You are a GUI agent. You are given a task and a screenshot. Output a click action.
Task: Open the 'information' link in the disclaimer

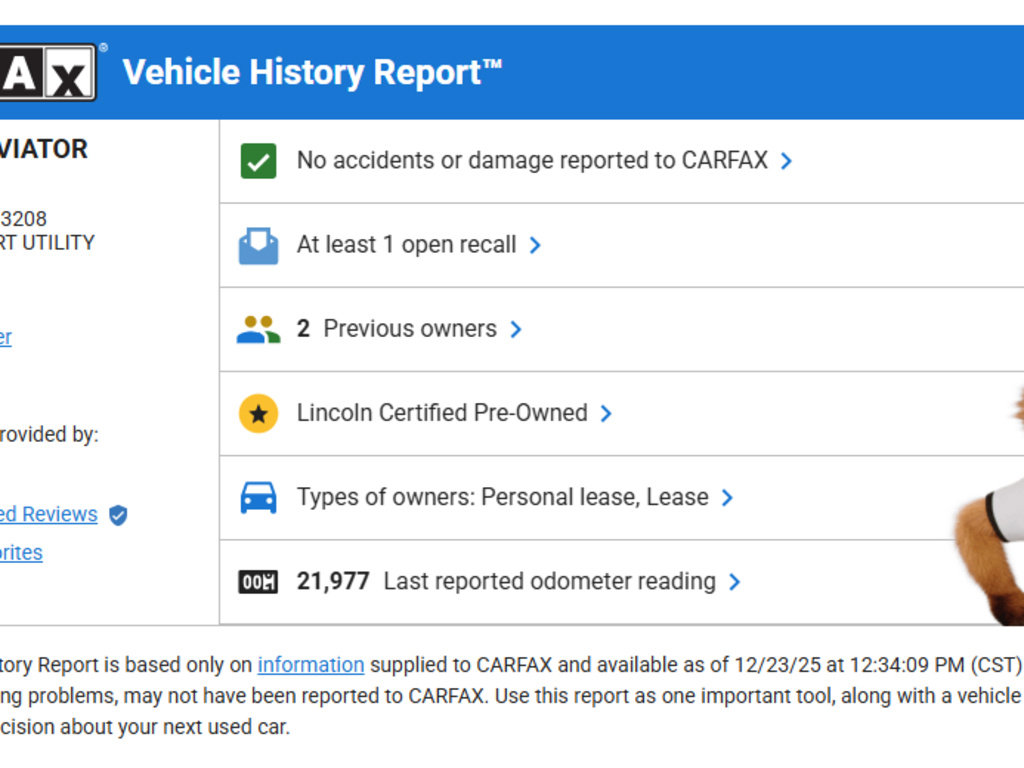coord(310,665)
